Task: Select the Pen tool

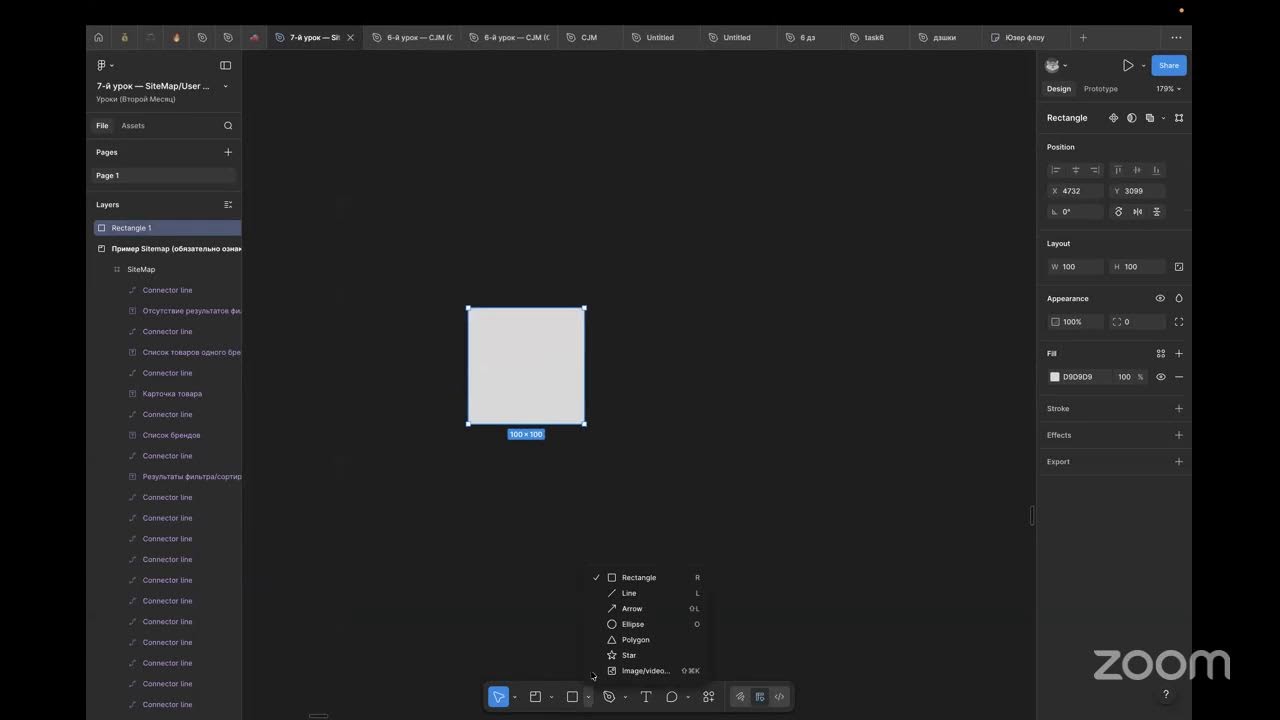Action: [609, 697]
